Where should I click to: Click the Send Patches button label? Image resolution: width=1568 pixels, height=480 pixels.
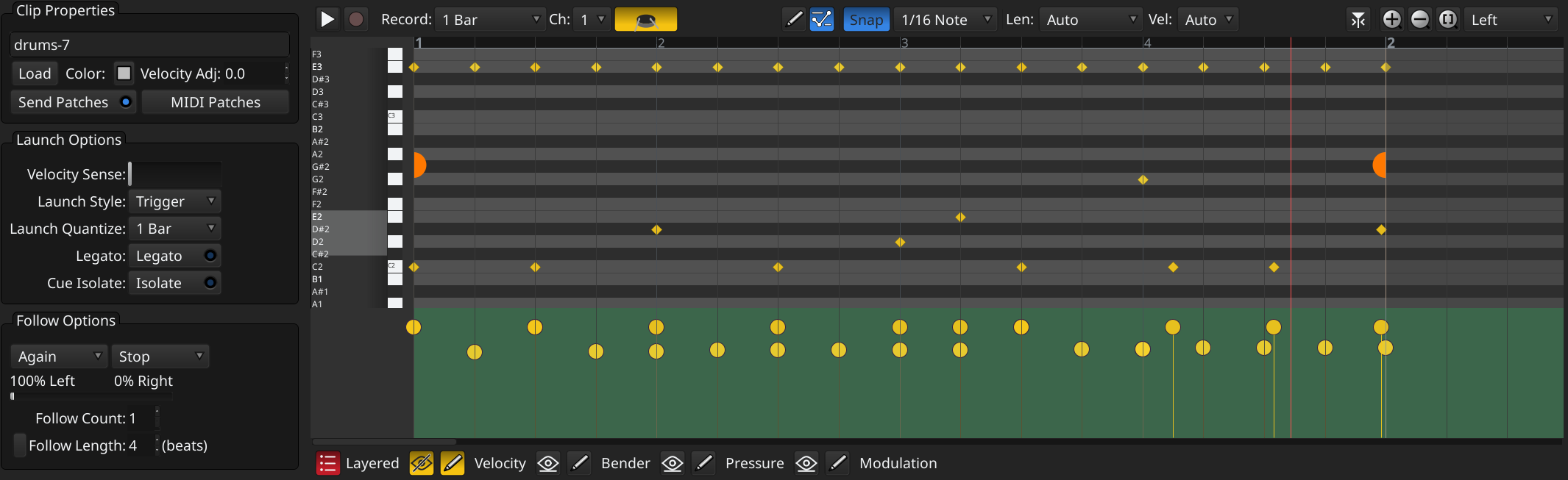63,102
